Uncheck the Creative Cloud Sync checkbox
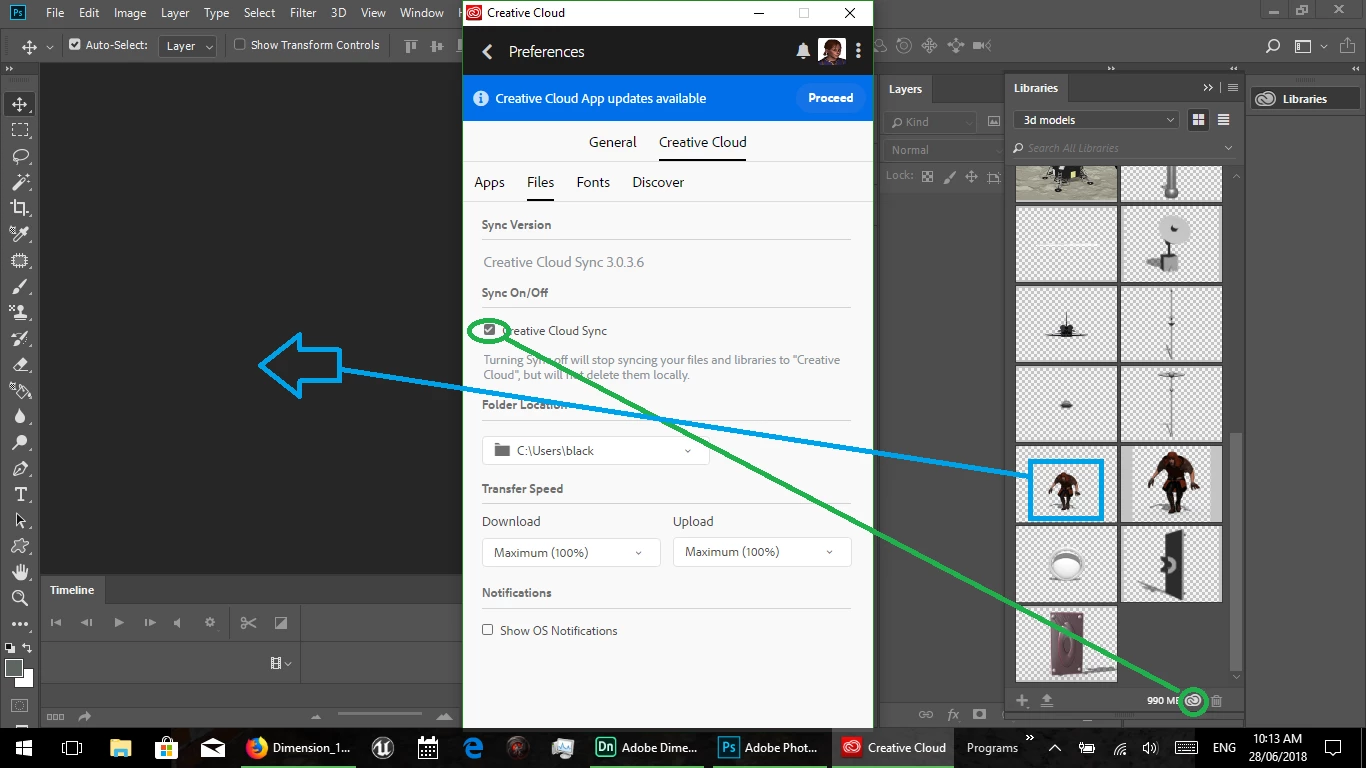 point(489,330)
